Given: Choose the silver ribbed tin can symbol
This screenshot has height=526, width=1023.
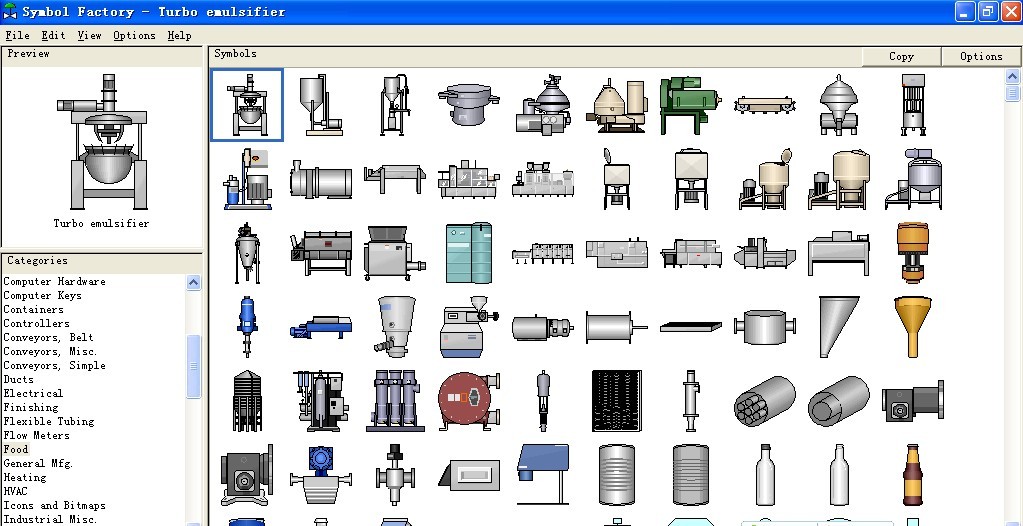Looking at the screenshot, I should [x=617, y=475].
